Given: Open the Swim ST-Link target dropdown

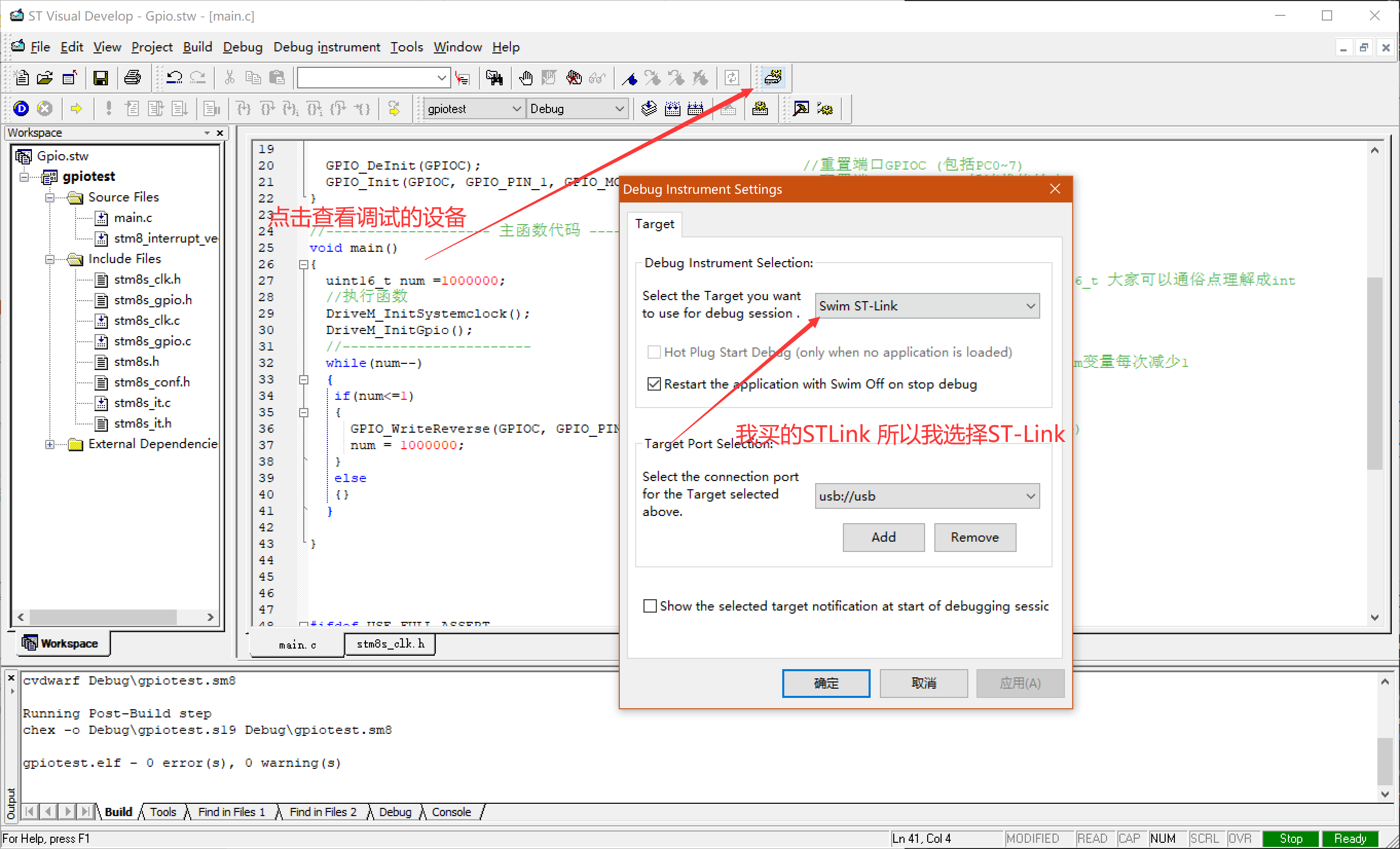Looking at the screenshot, I should pyautogui.click(x=927, y=306).
